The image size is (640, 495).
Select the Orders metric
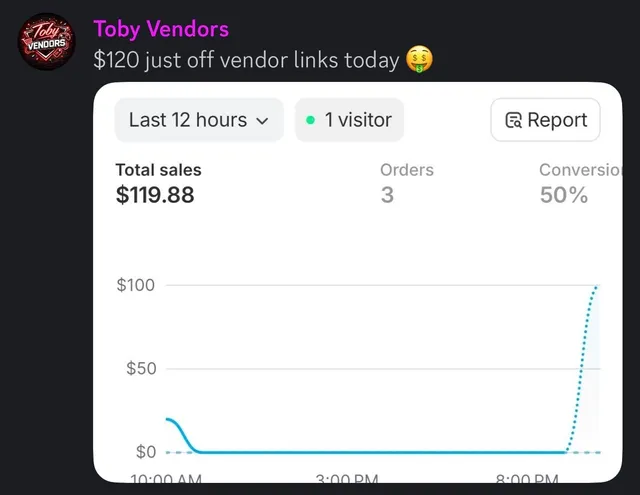click(x=407, y=184)
